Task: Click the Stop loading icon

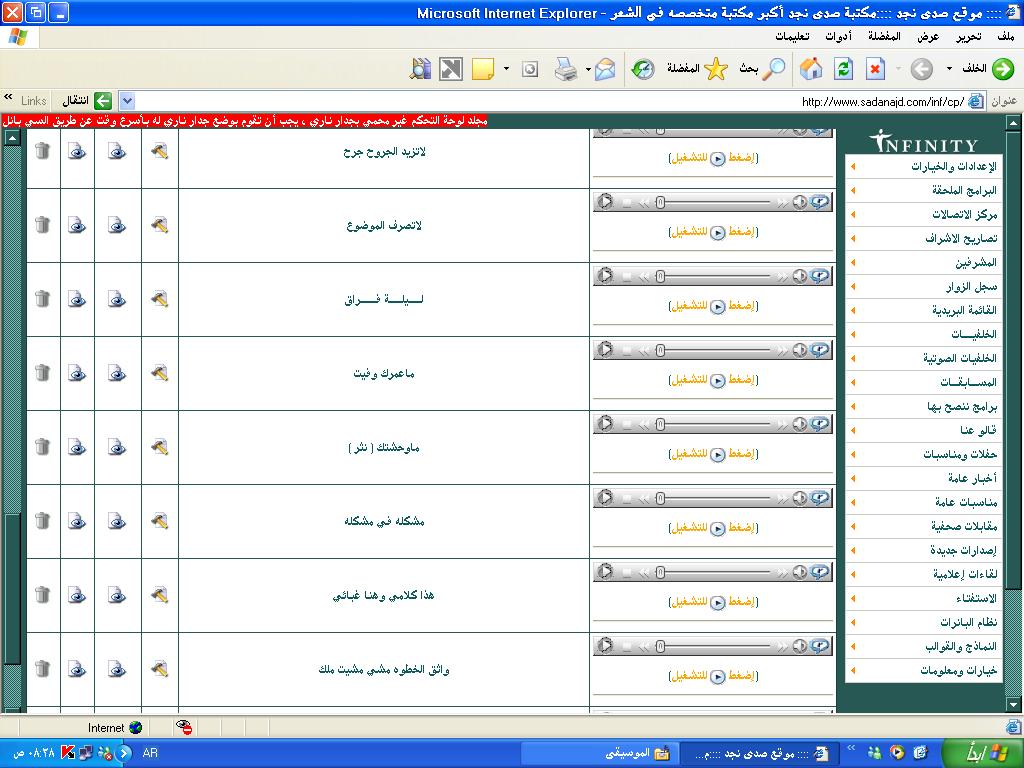Action: (x=875, y=69)
